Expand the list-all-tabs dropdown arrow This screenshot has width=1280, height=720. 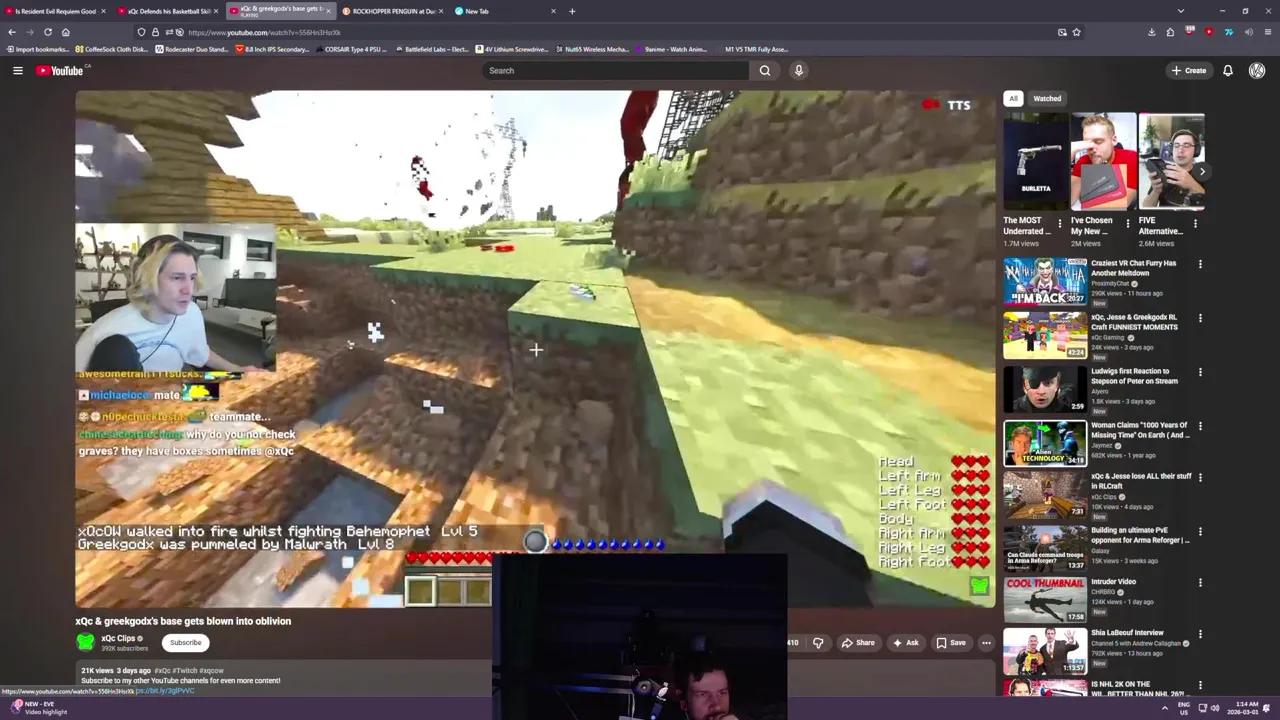[1181, 11]
